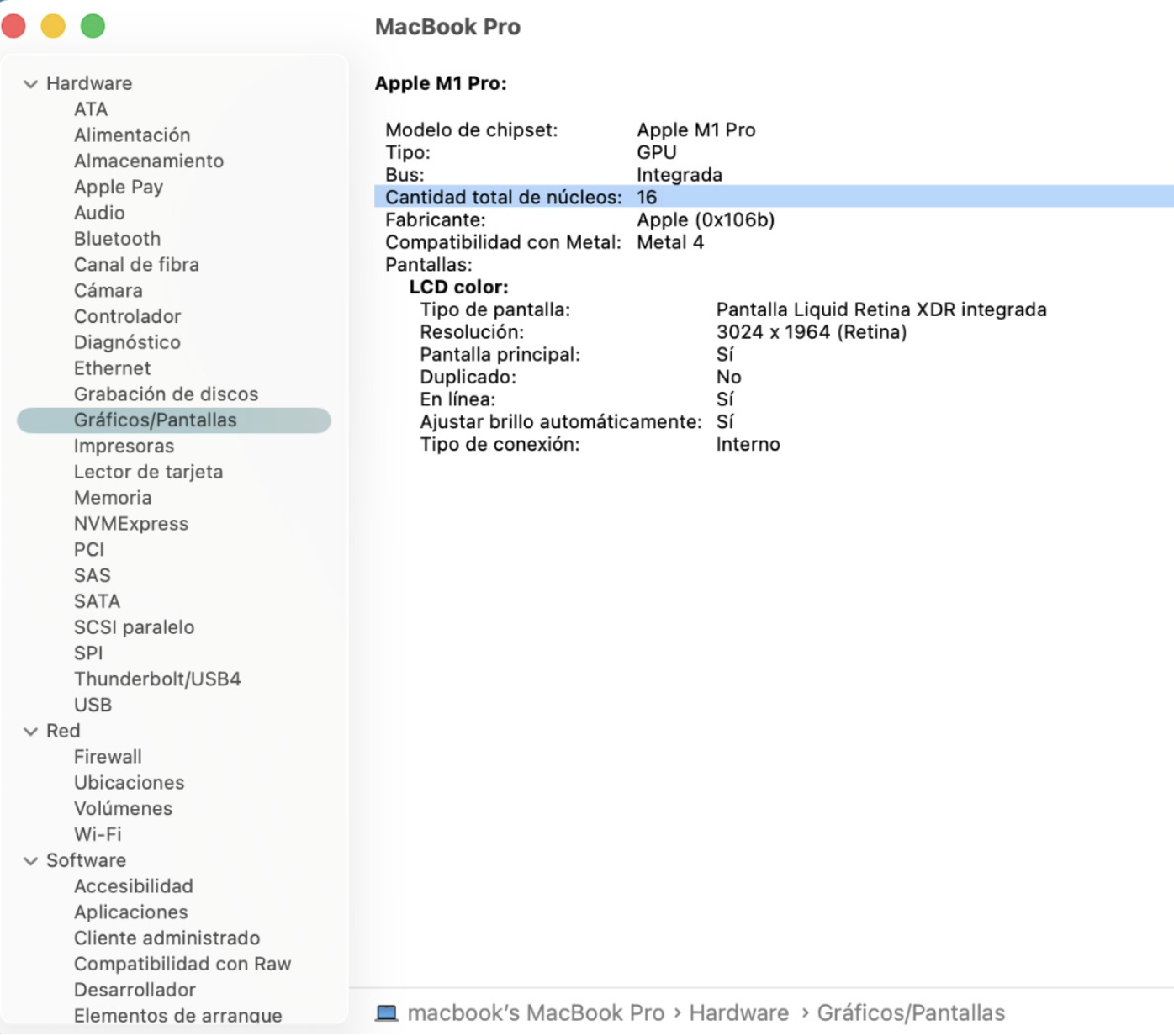
Task: Click the green zoom window button
Action: [x=93, y=26]
